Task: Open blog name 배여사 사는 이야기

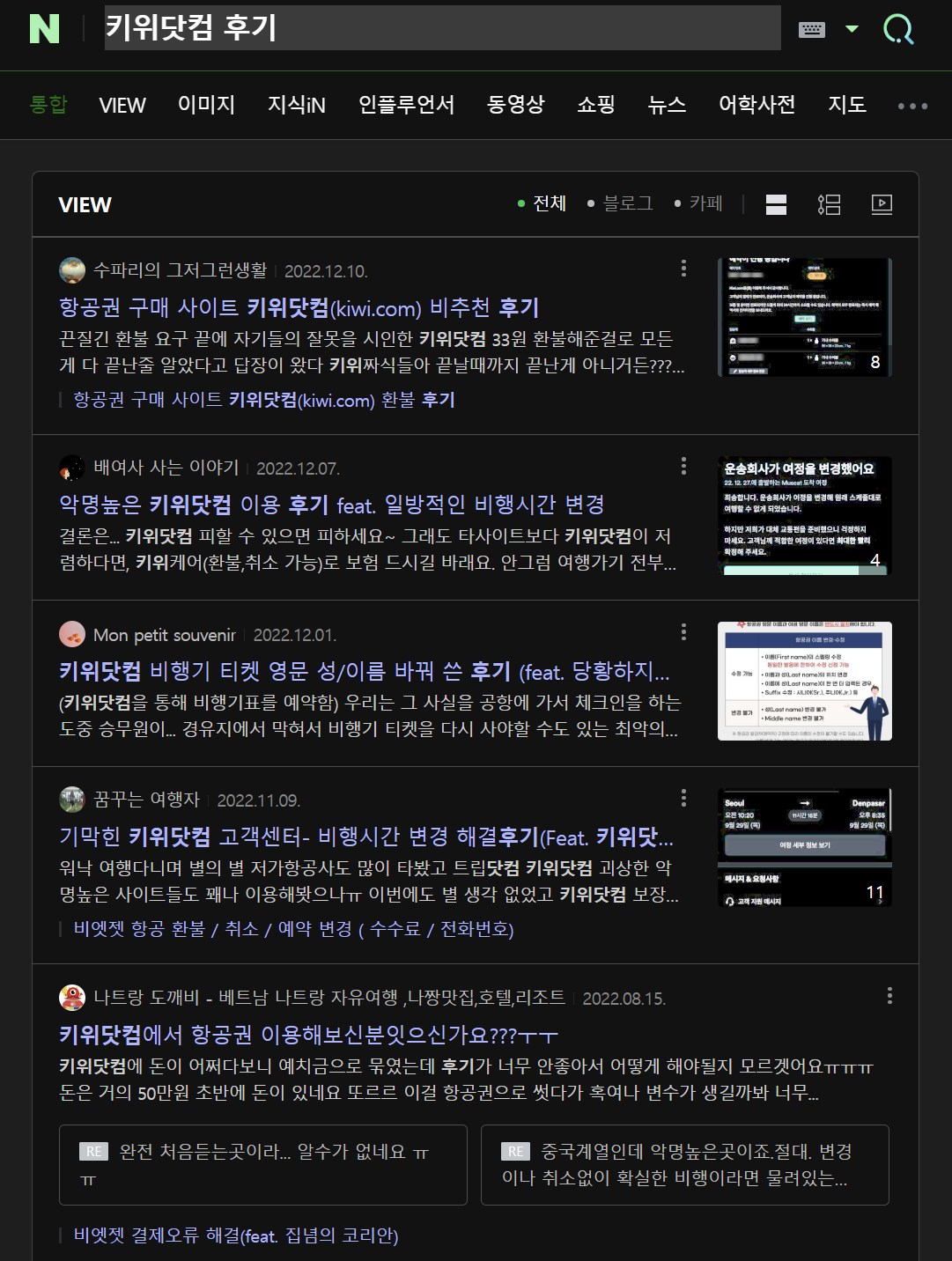Action: point(166,468)
